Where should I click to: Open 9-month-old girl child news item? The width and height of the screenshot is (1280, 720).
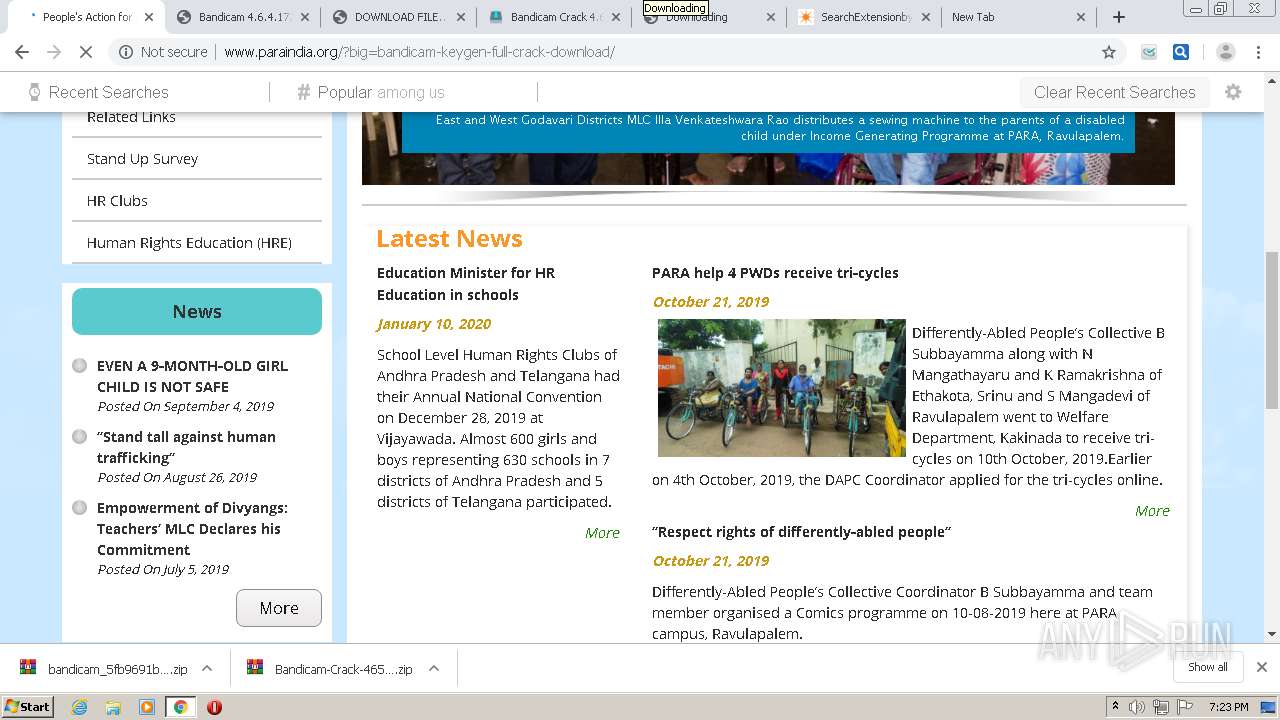[192, 376]
